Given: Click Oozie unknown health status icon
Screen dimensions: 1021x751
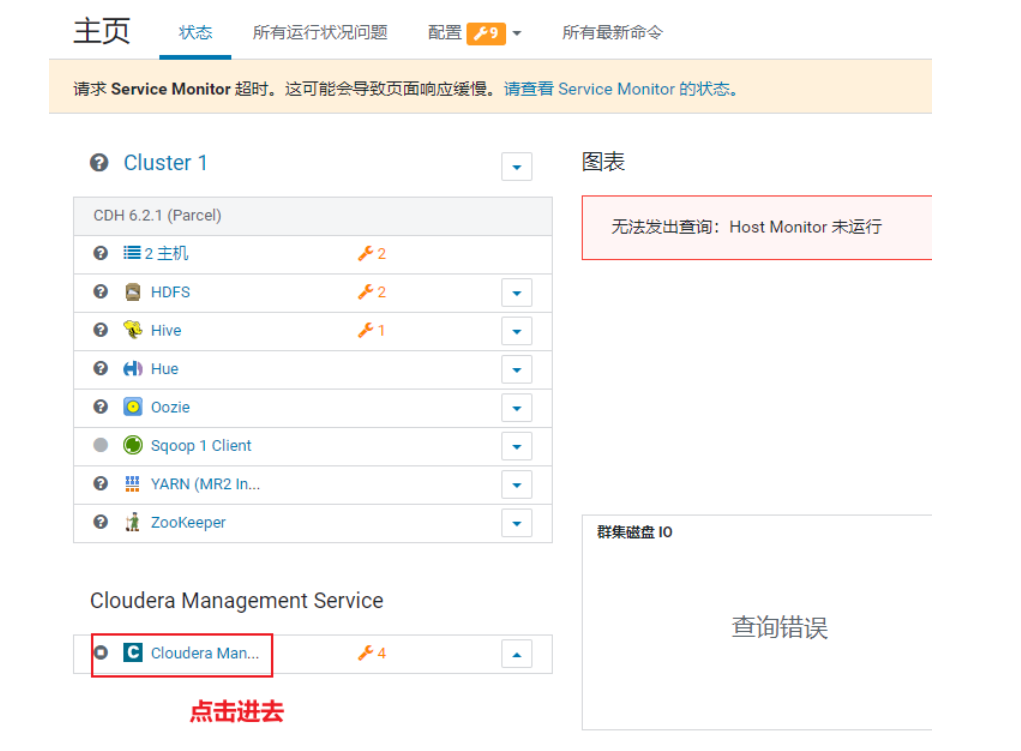Looking at the screenshot, I should point(100,407).
